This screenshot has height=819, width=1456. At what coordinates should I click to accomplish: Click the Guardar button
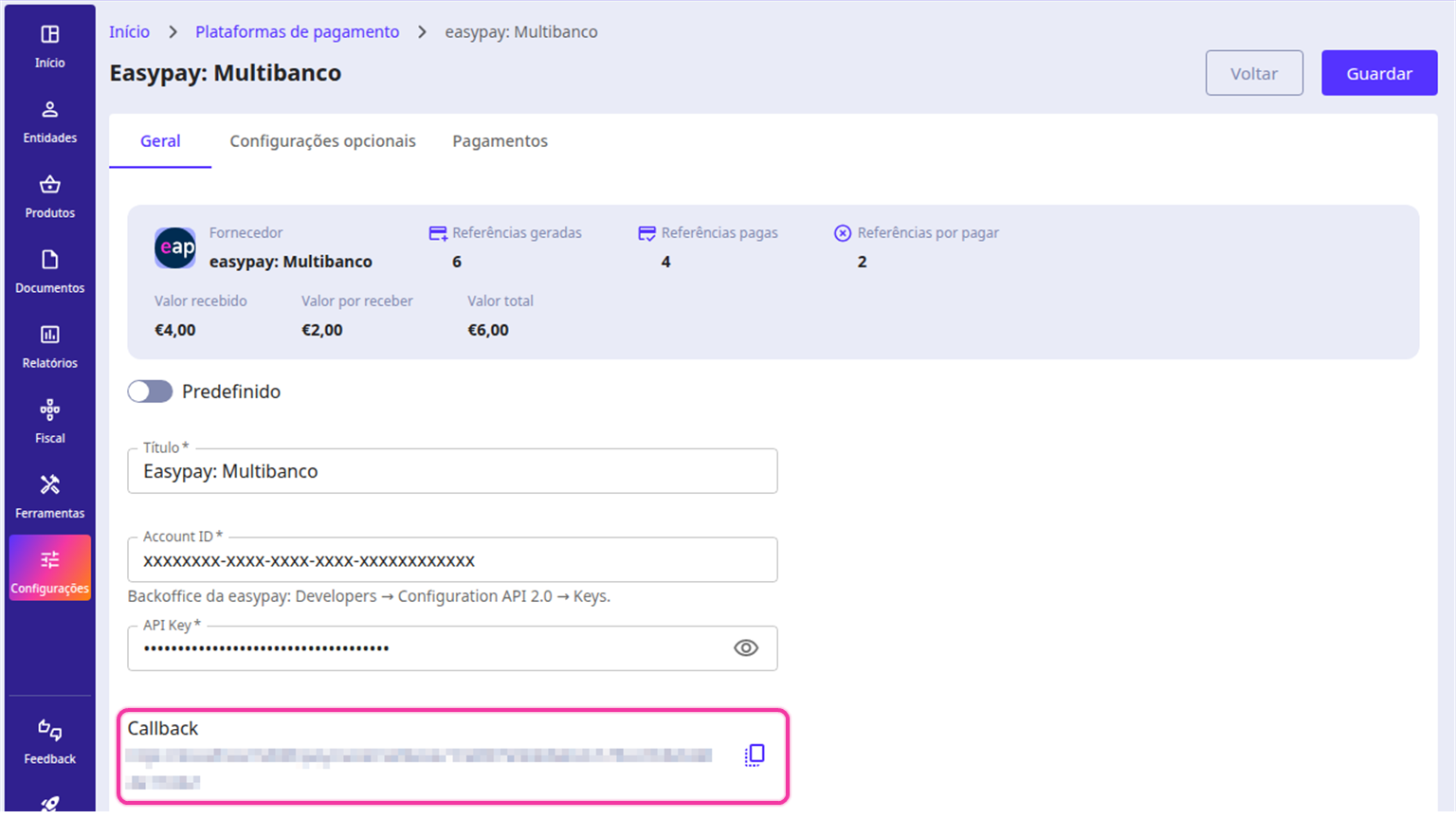(x=1379, y=73)
